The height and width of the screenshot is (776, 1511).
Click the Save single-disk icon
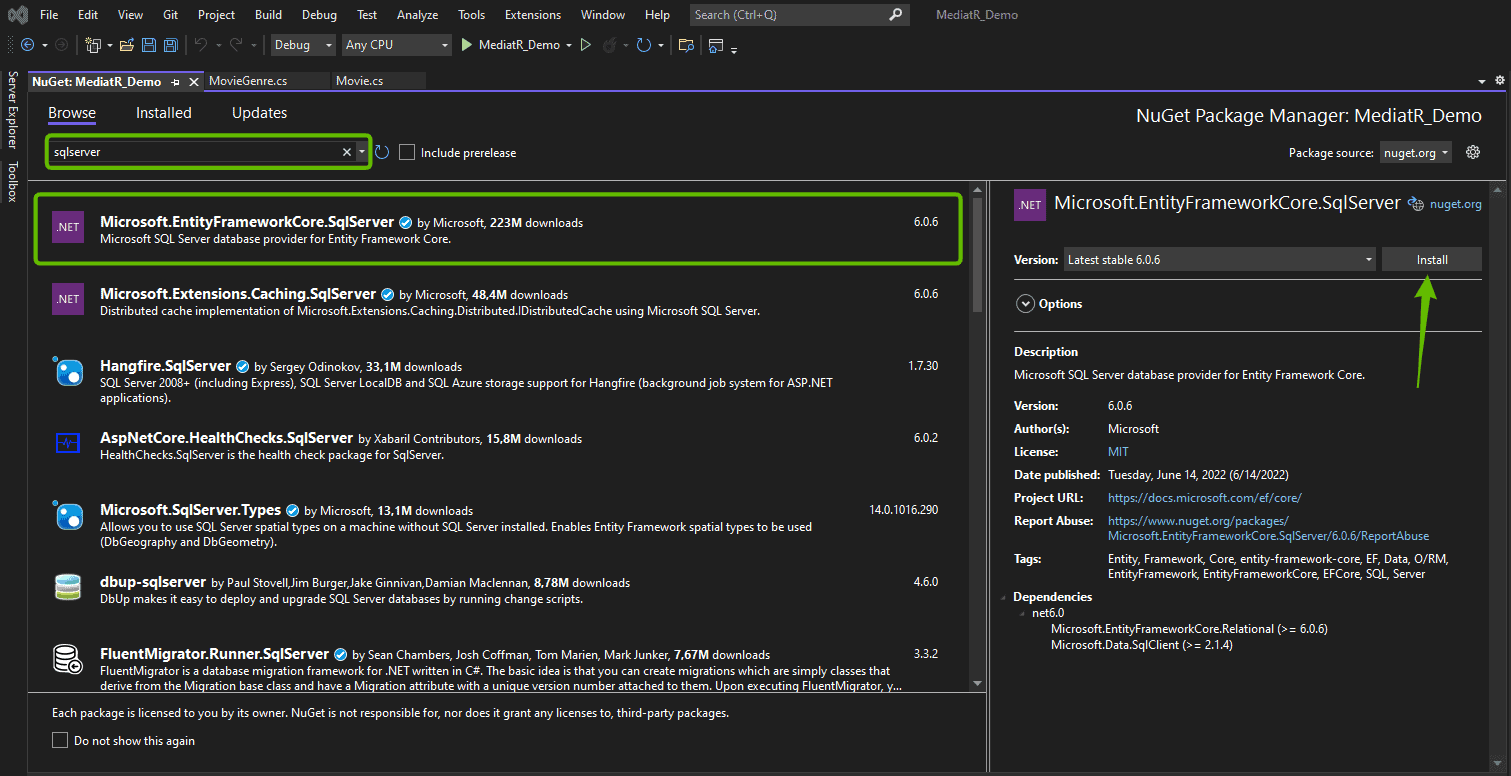tap(149, 45)
